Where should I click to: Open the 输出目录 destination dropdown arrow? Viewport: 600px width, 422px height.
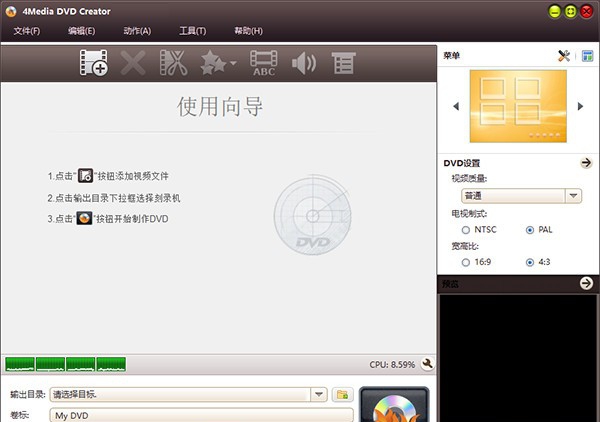point(319,394)
